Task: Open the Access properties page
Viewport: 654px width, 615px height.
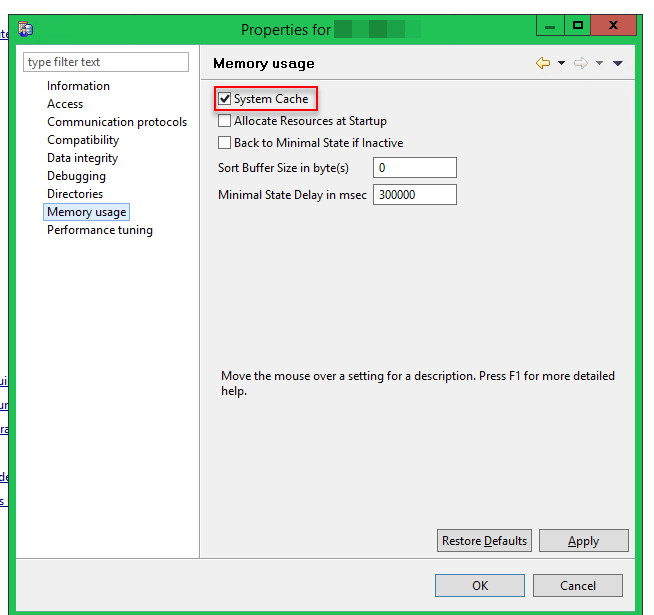Action: (x=65, y=104)
